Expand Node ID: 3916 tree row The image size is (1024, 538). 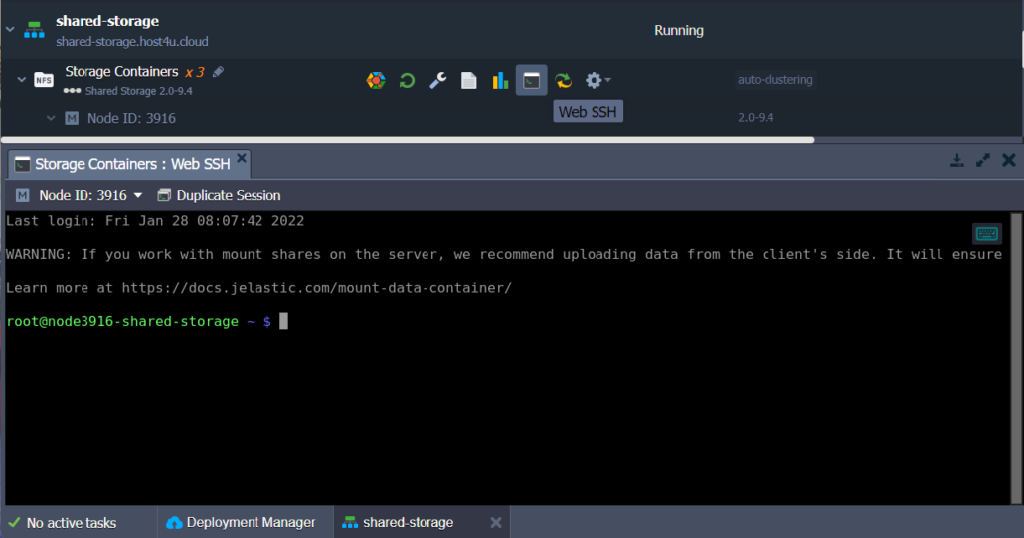[x=51, y=118]
